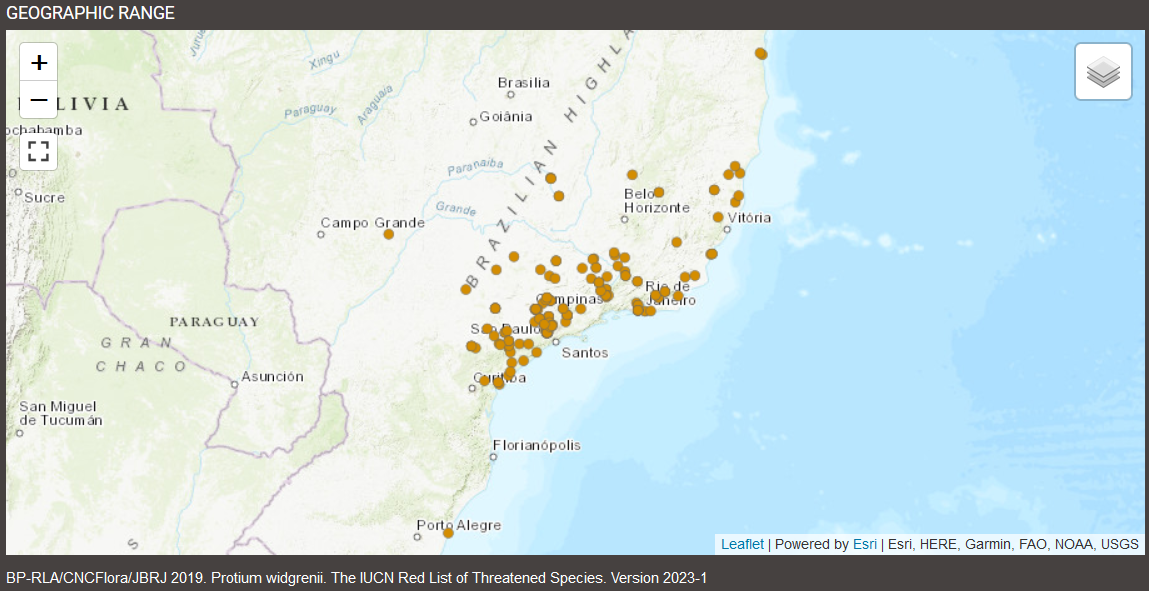Click the isolated northernmost coastal marker
Image resolution: width=1149 pixels, height=591 pixels.
click(761, 53)
